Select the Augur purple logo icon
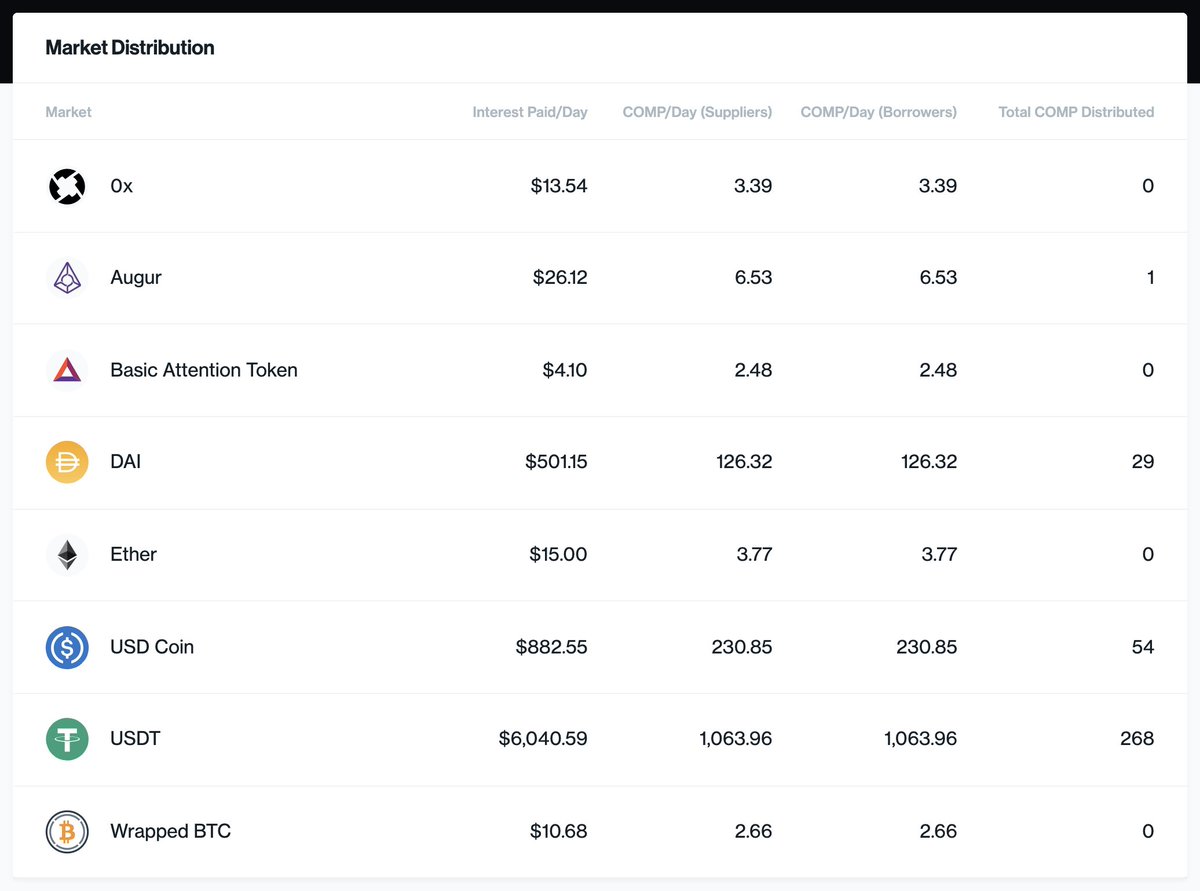Screen dimensions: 1200x891 click(x=67, y=278)
